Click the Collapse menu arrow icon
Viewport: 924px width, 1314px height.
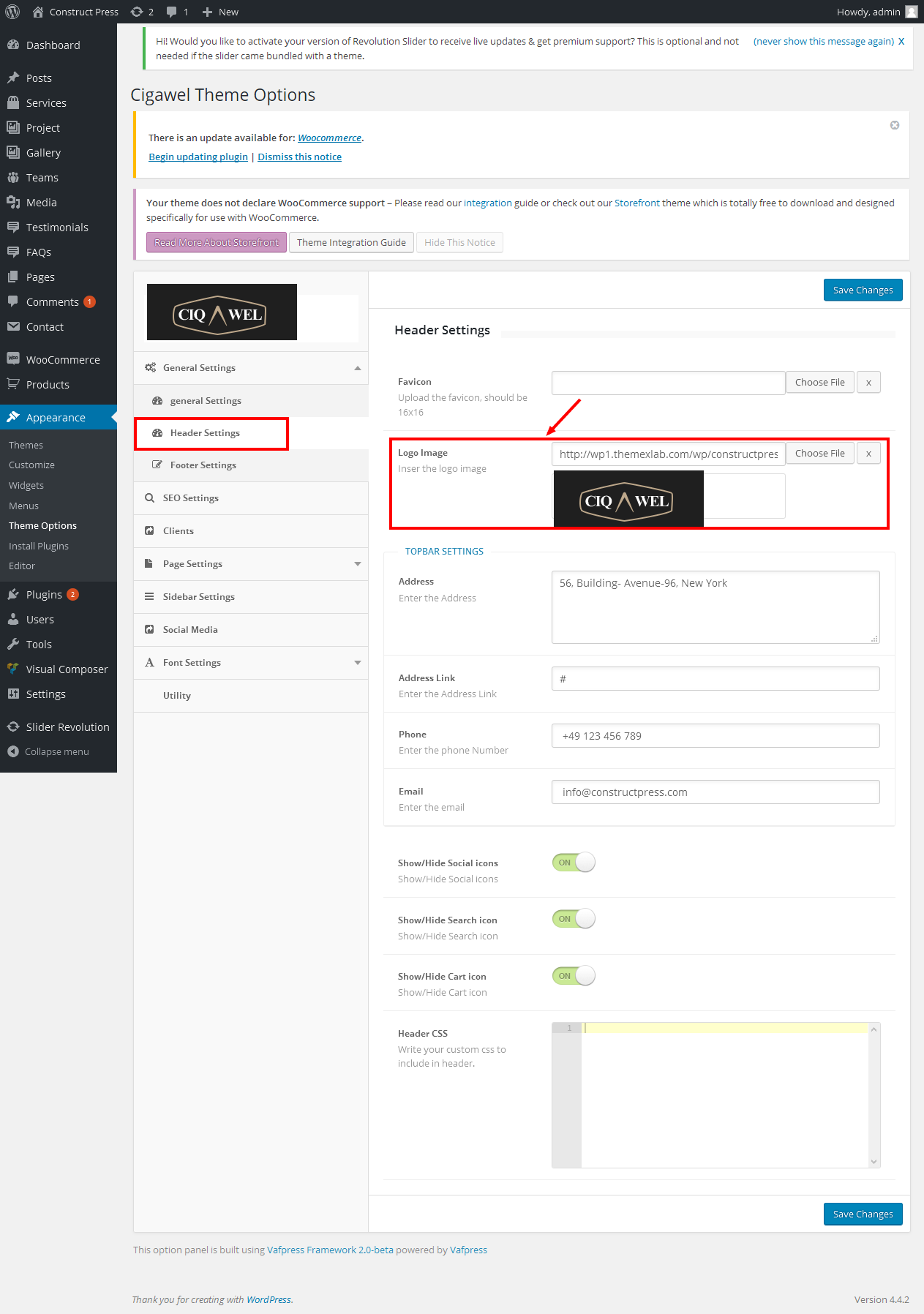[x=13, y=751]
